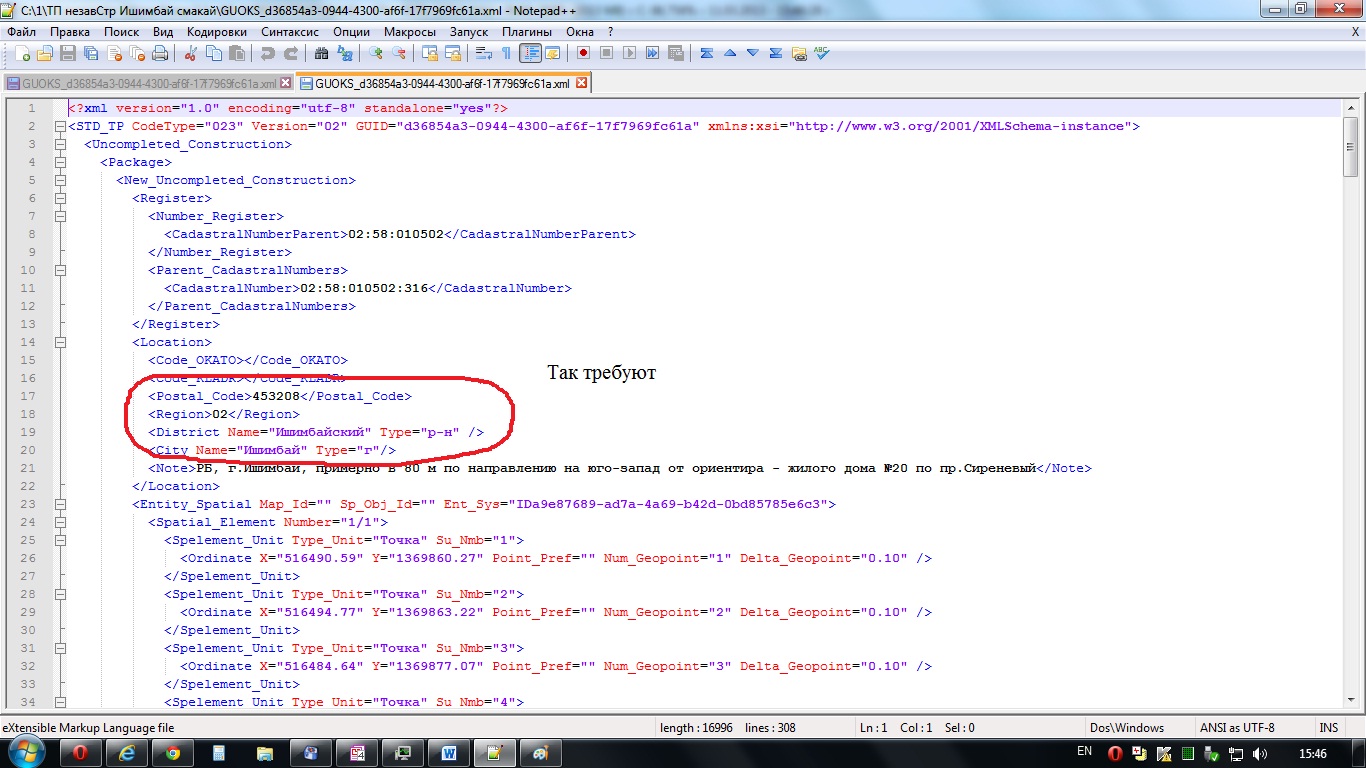The width and height of the screenshot is (1366, 768).
Task: Collapse the Register fold on line 6
Action: (60, 198)
